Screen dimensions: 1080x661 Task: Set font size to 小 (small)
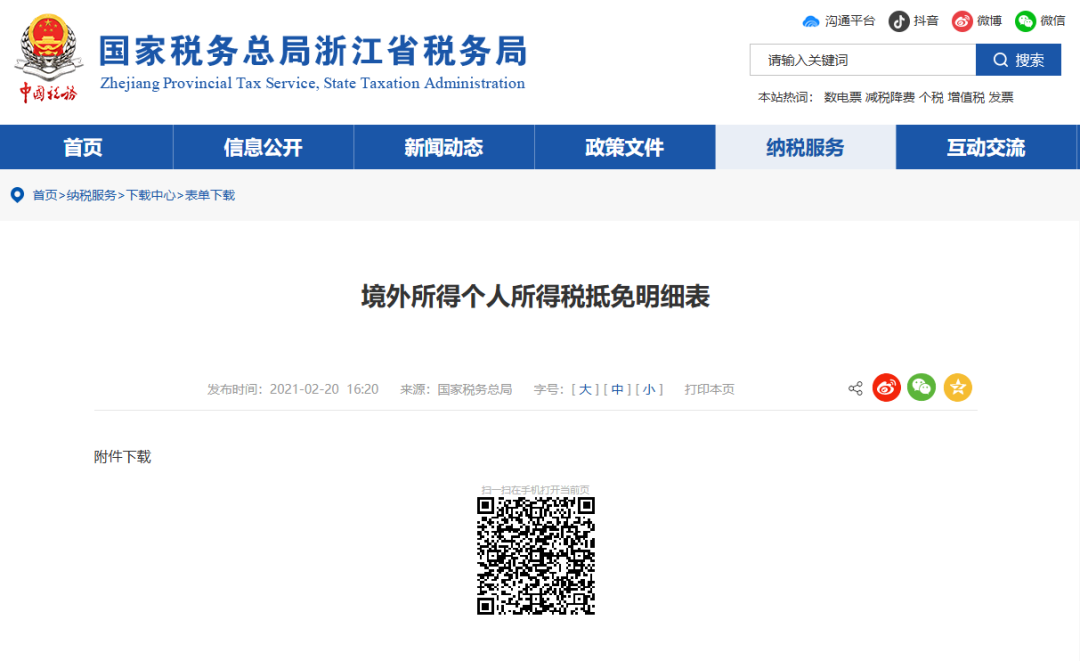coord(649,390)
